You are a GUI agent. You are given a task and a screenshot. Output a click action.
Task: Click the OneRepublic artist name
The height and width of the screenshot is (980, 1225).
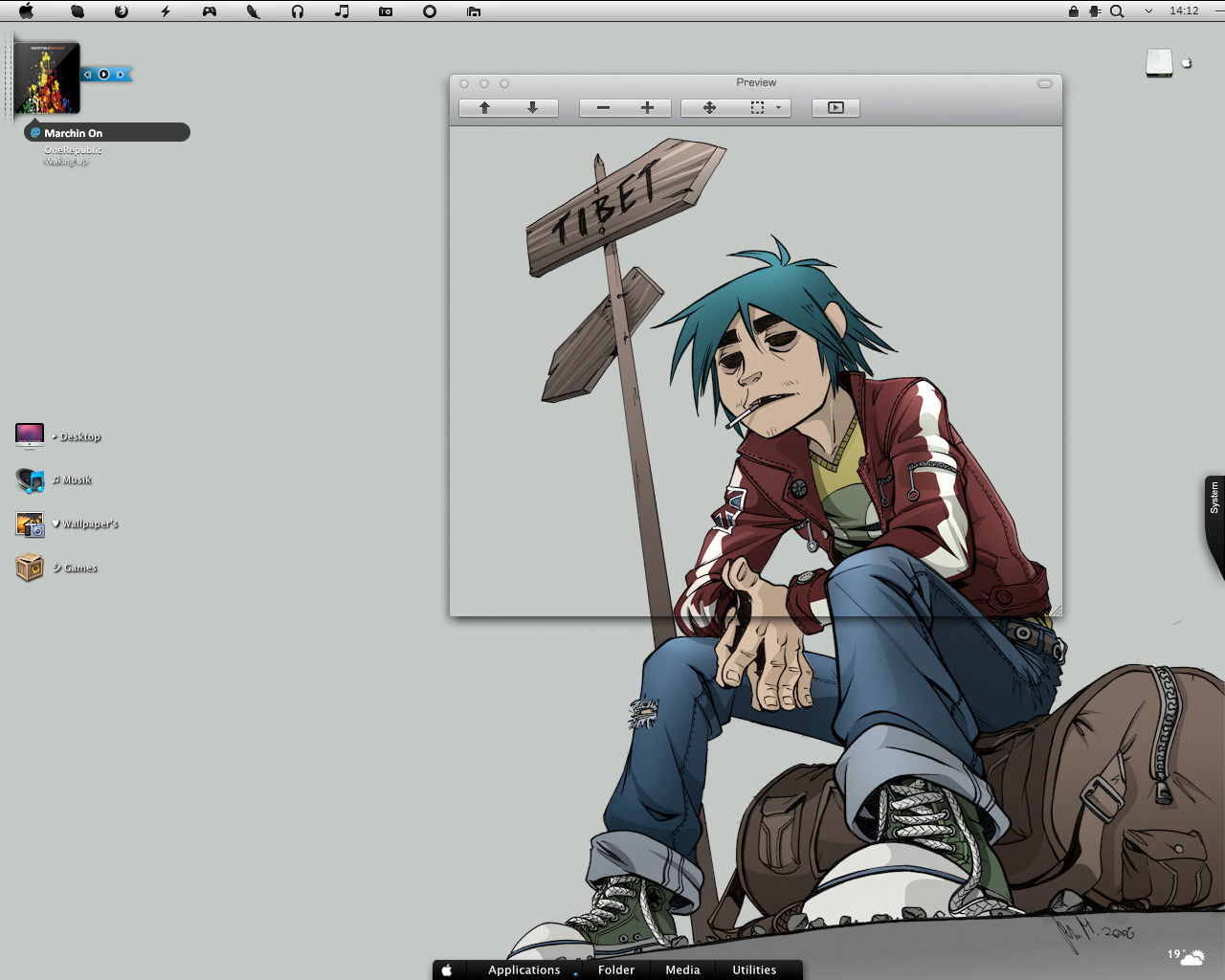(73, 149)
